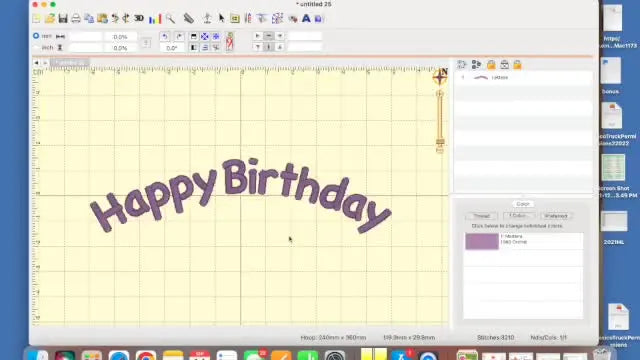Click the magnifying glass zoom icon

pyautogui.click(x=170, y=18)
